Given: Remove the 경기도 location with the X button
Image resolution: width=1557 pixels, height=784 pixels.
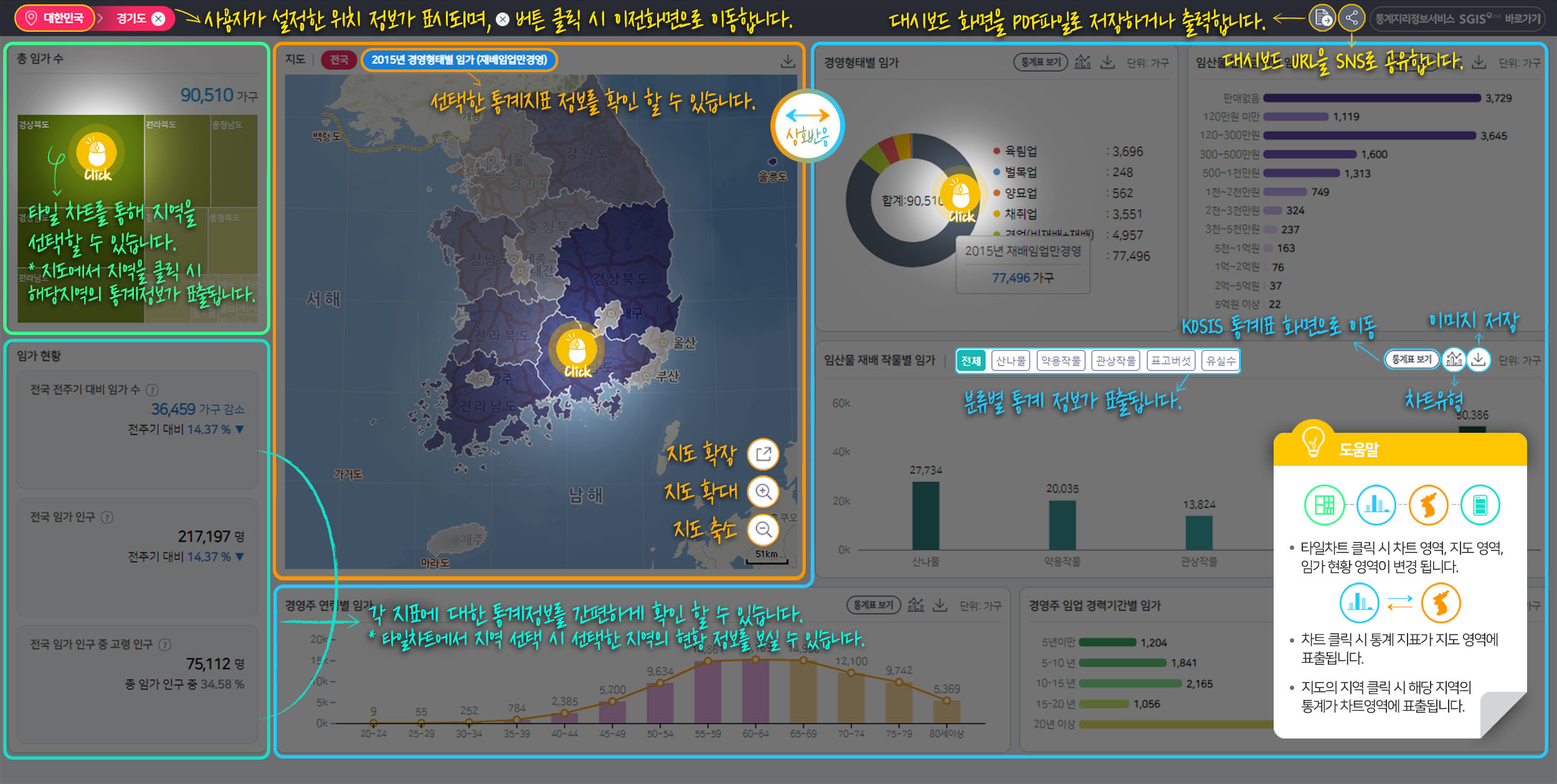Looking at the screenshot, I should tap(159, 19).
